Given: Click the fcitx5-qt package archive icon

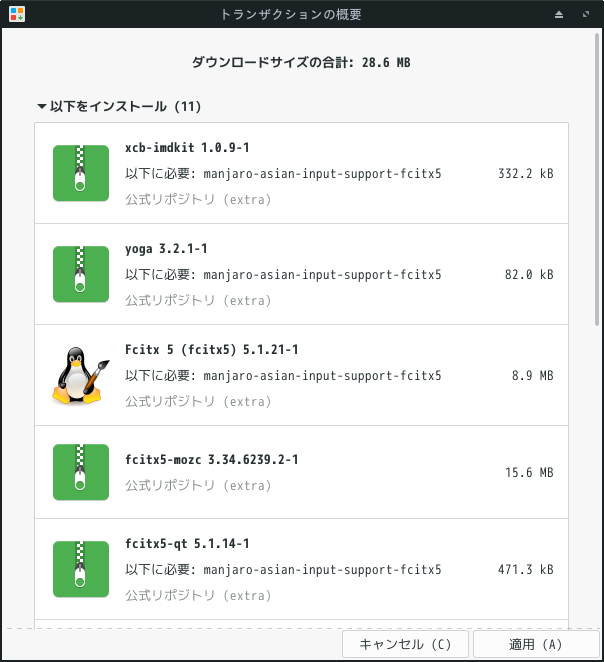Looking at the screenshot, I should [81, 569].
